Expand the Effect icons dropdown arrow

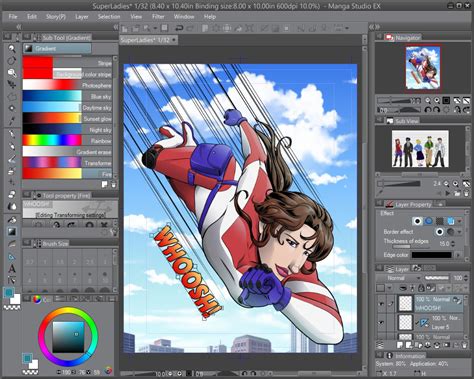460,221
